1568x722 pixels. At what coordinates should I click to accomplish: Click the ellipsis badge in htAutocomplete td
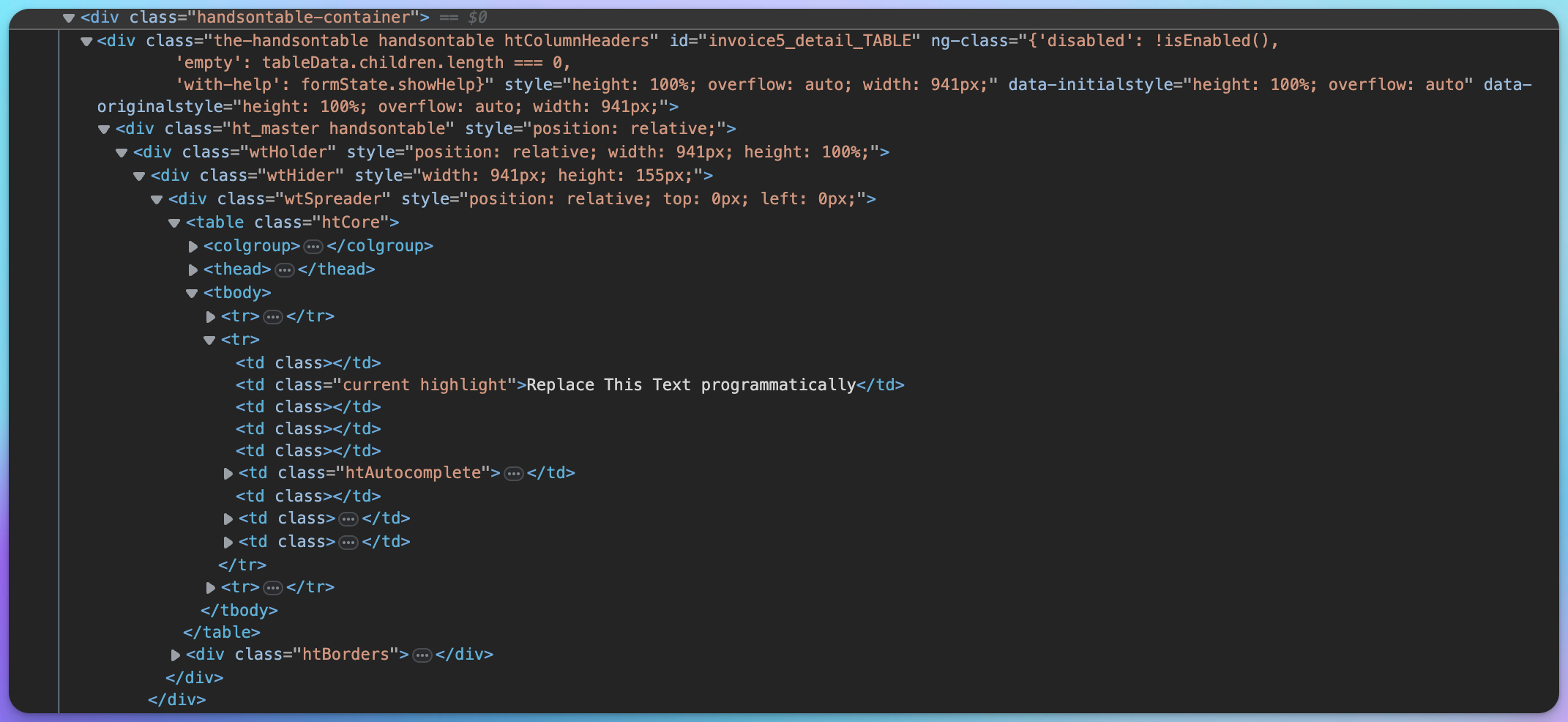(514, 474)
